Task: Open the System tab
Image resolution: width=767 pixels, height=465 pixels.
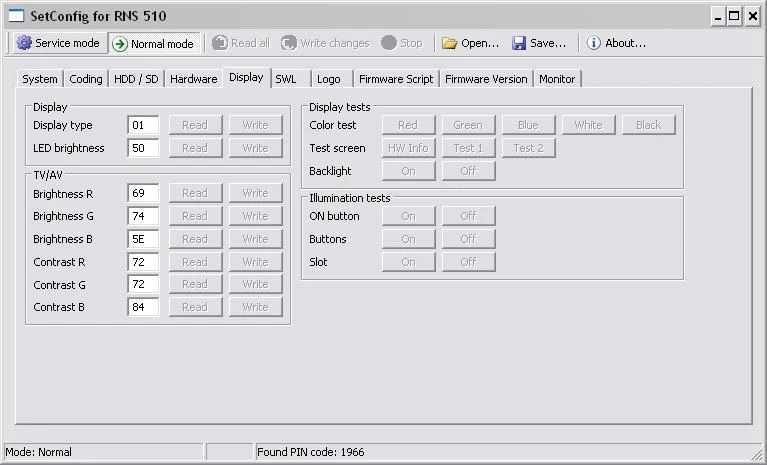Action: [x=40, y=79]
